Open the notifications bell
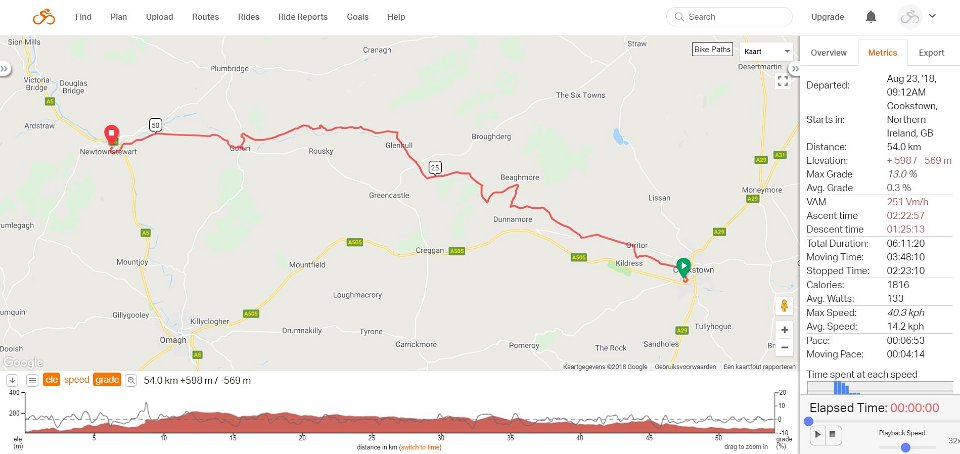Viewport: 960px width, 454px height. pos(871,17)
